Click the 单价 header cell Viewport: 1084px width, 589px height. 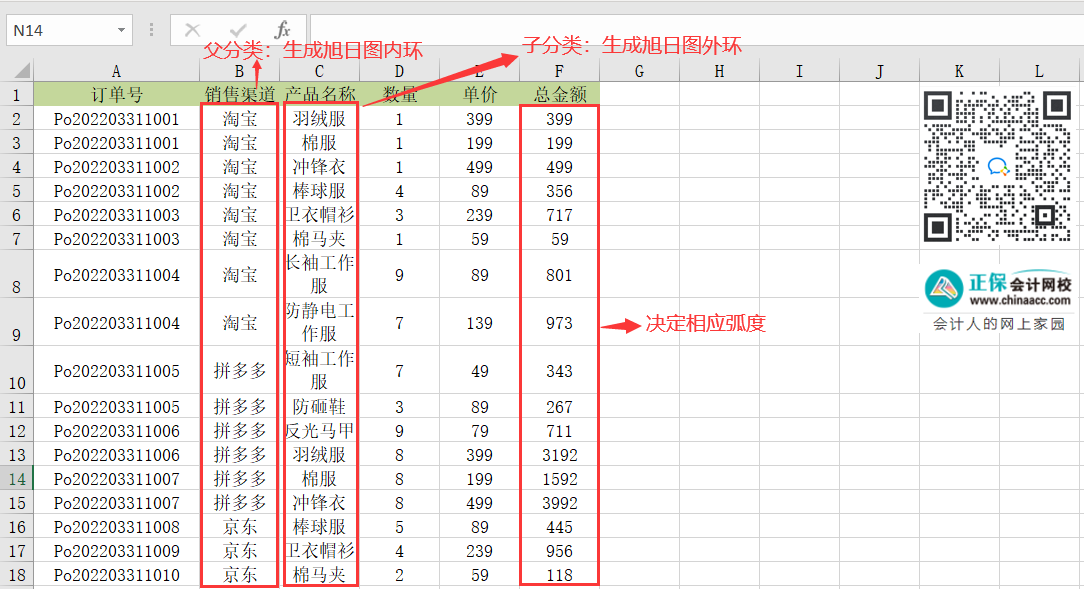(x=479, y=94)
